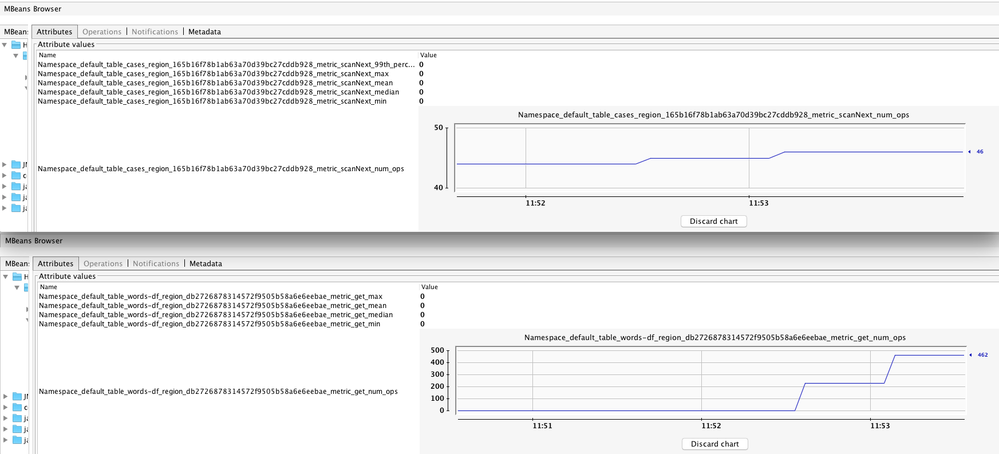Select the H folder icon in upper window tree
This screenshot has width=999, height=454.
[17, 45]
